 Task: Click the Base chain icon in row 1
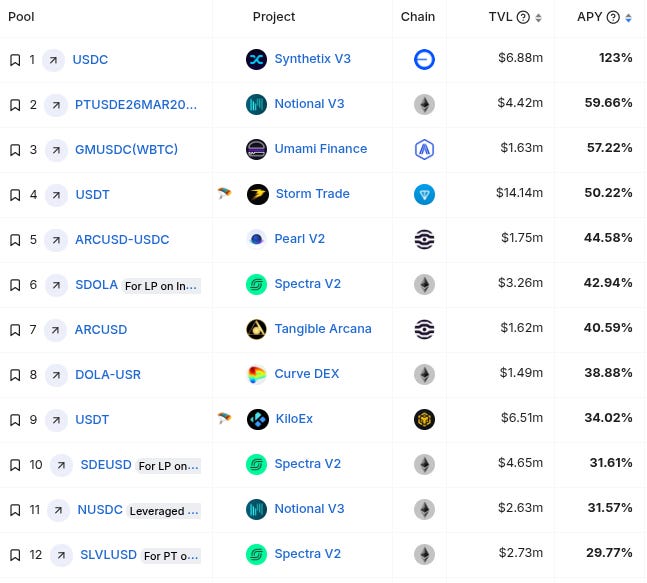424,59
